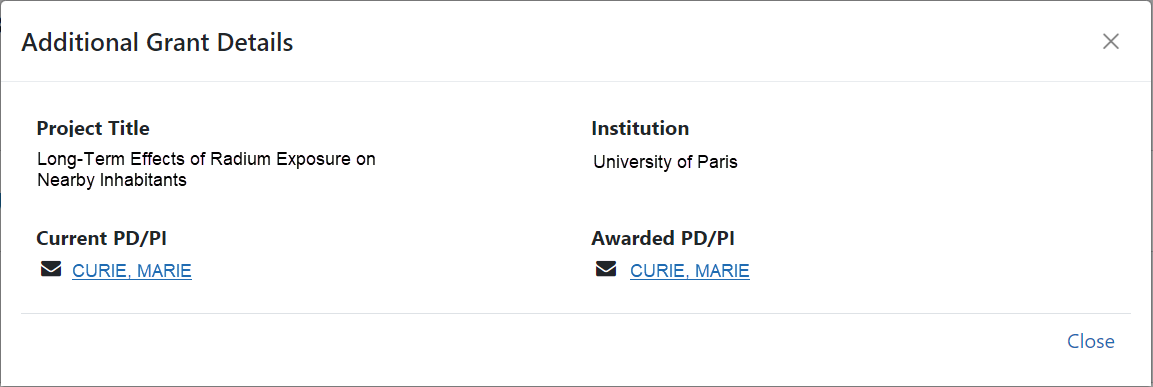Click the line starting Long-Term Effects of Radium
This screenshot has width=1153, height=387.
coord(206,159)
